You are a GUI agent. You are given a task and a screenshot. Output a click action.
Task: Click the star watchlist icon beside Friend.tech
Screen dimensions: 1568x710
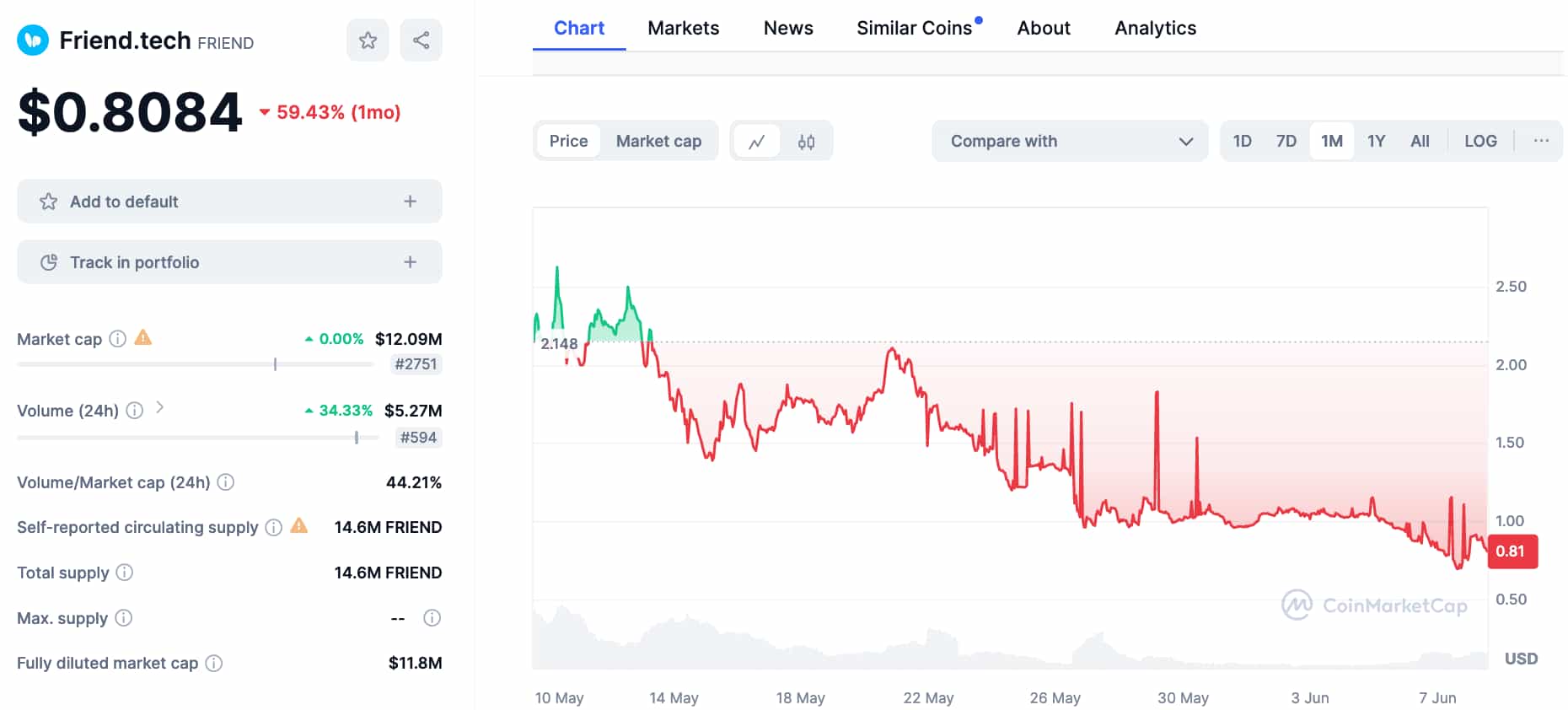(368, 40)
